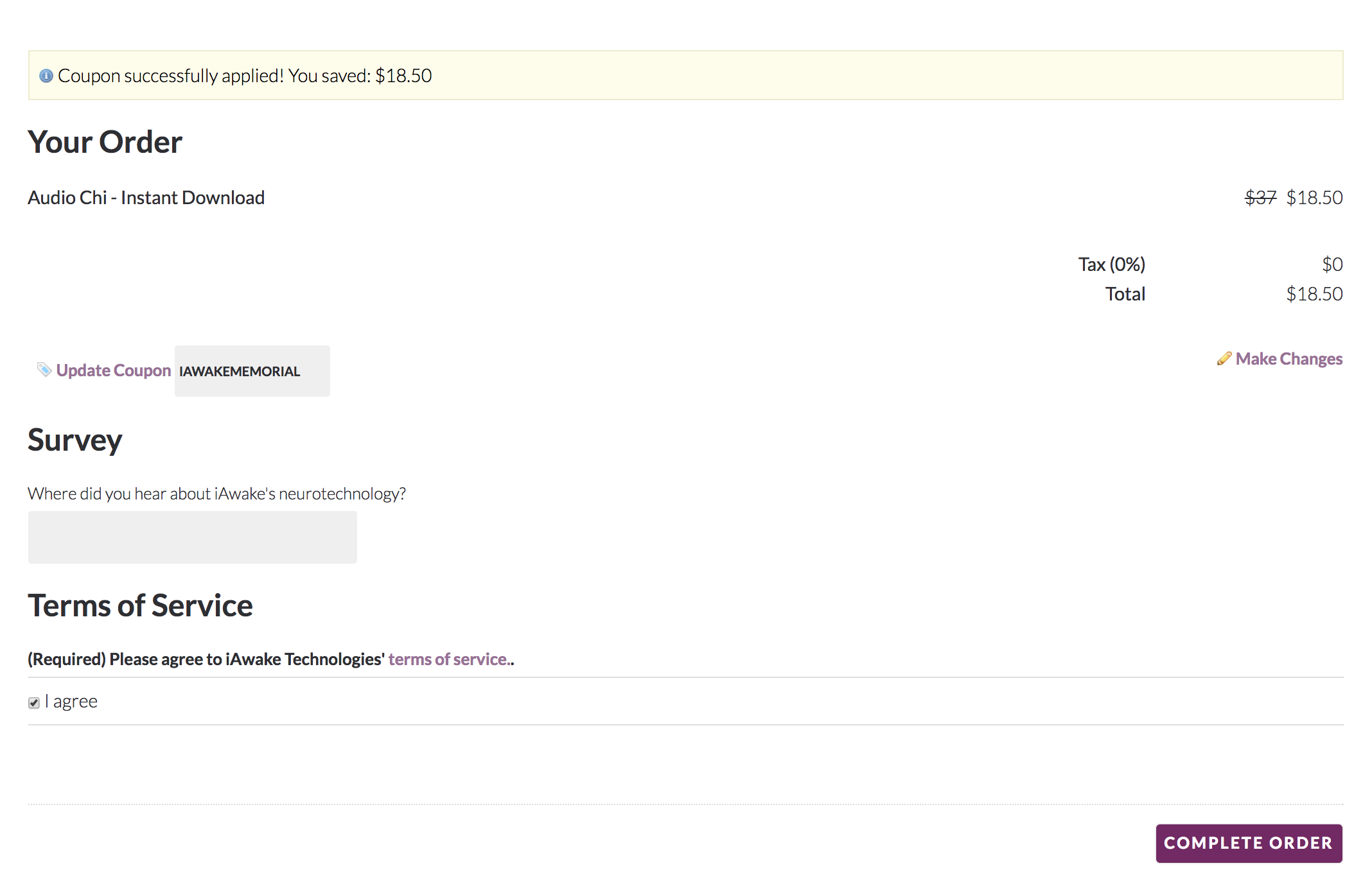1372x877 pixels.
Task: Click the Complete Order button
Action: coord(1249,843)
